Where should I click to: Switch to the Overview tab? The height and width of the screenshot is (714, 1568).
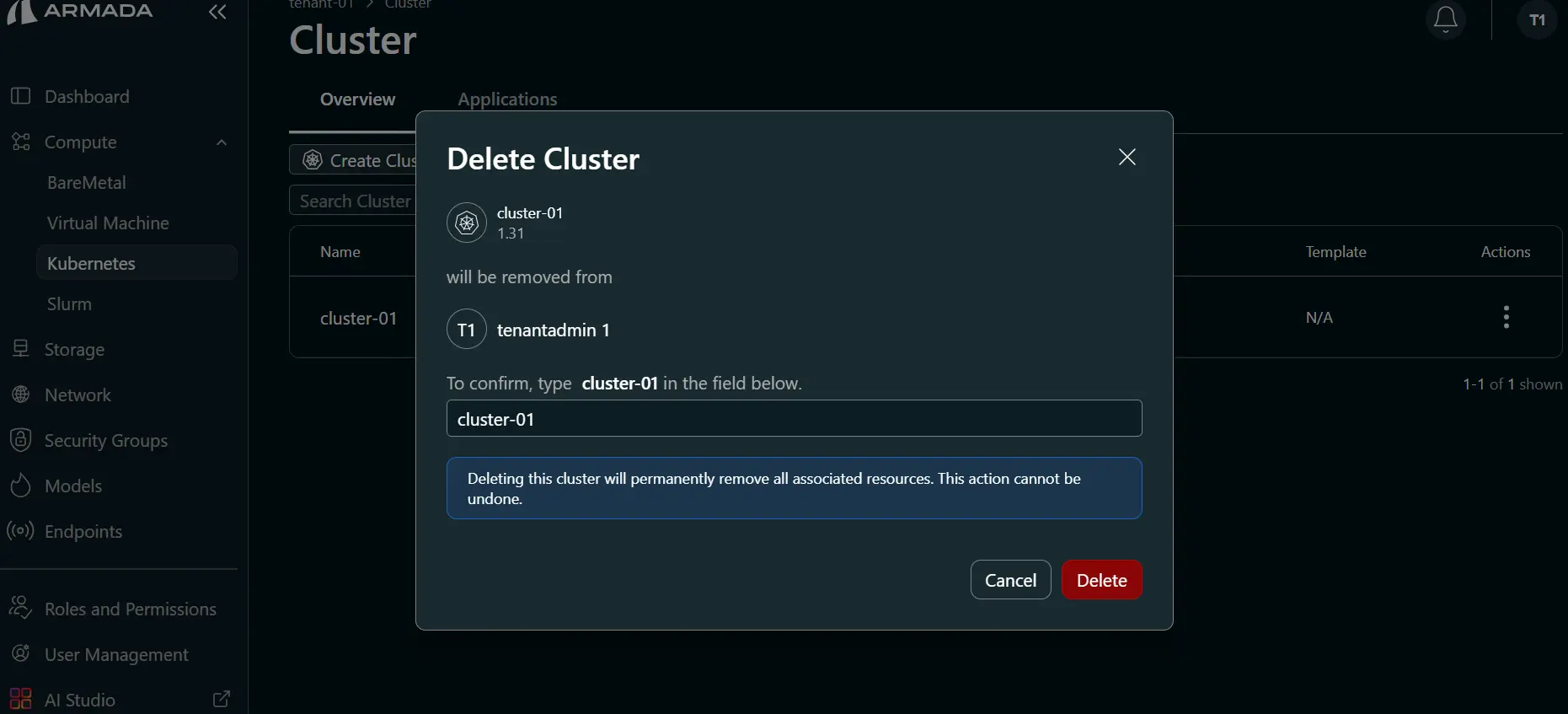click(x=357, y=99)
